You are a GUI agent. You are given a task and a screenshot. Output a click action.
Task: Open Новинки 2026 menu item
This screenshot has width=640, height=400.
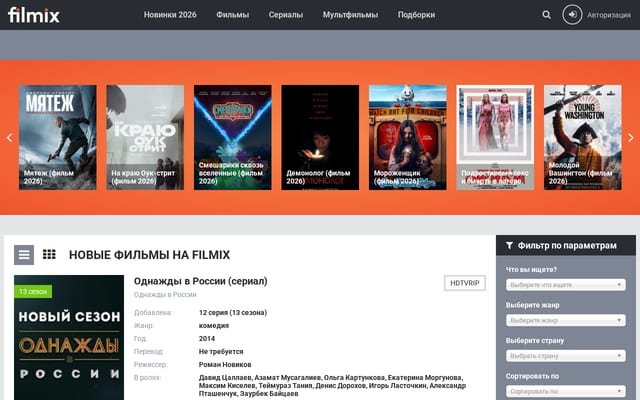[x=170, y=15]
